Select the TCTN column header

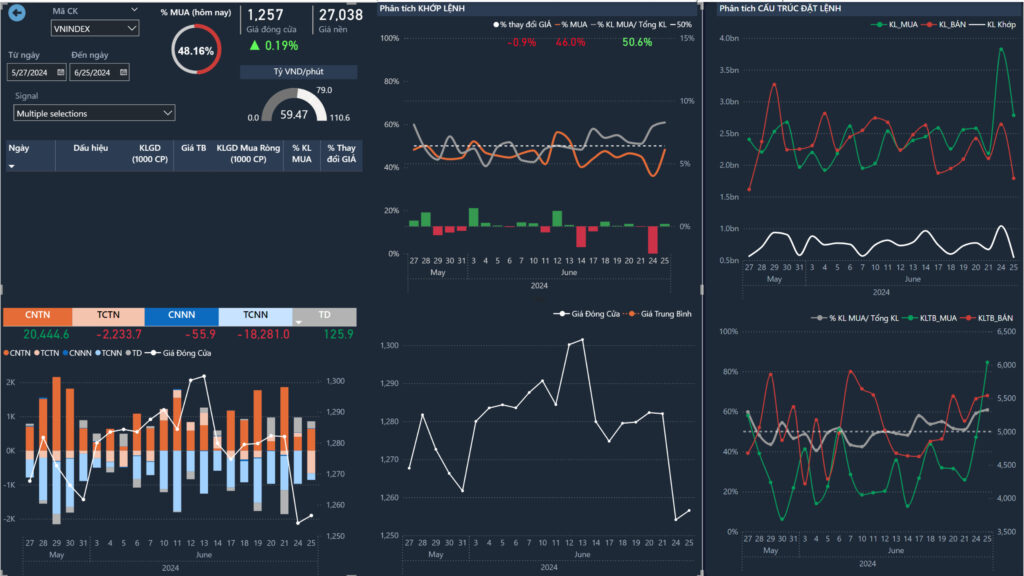pos(108,317)
